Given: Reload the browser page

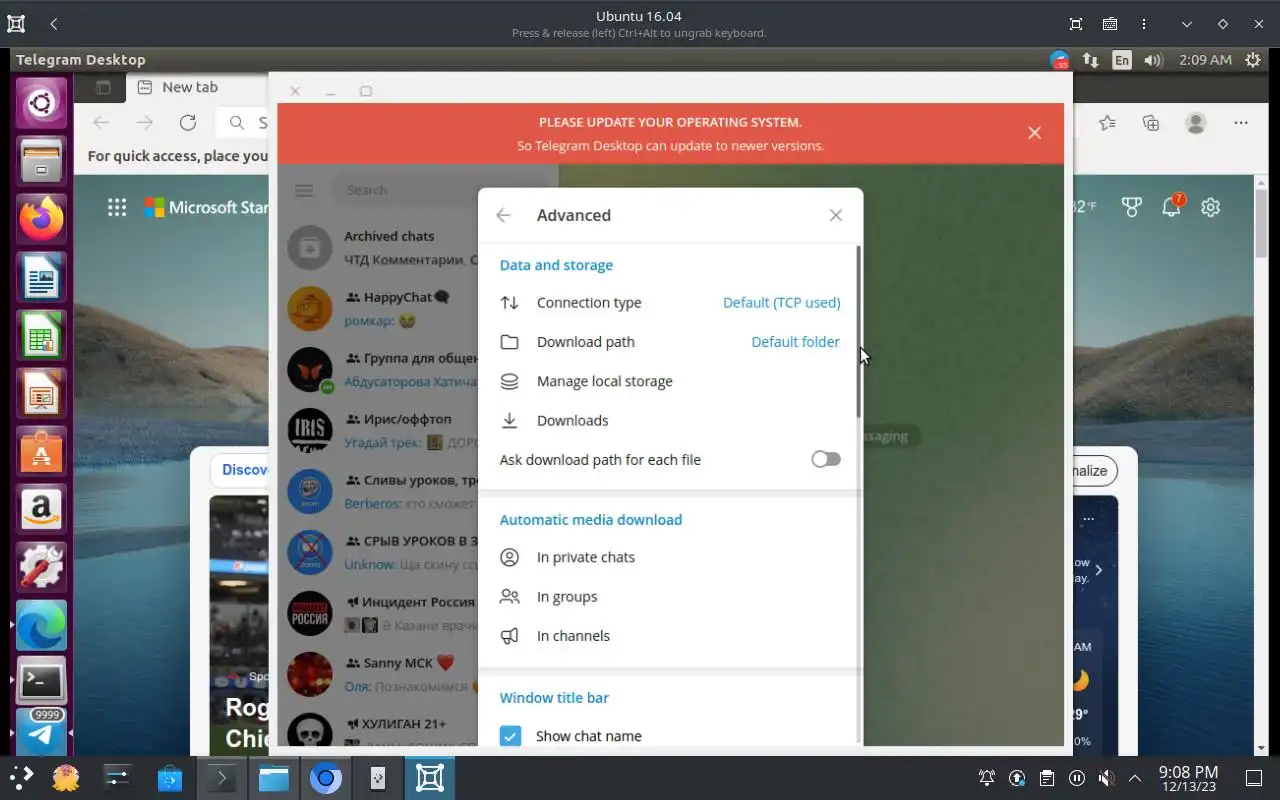Looking at the screenshot, I should coord(188,123).
